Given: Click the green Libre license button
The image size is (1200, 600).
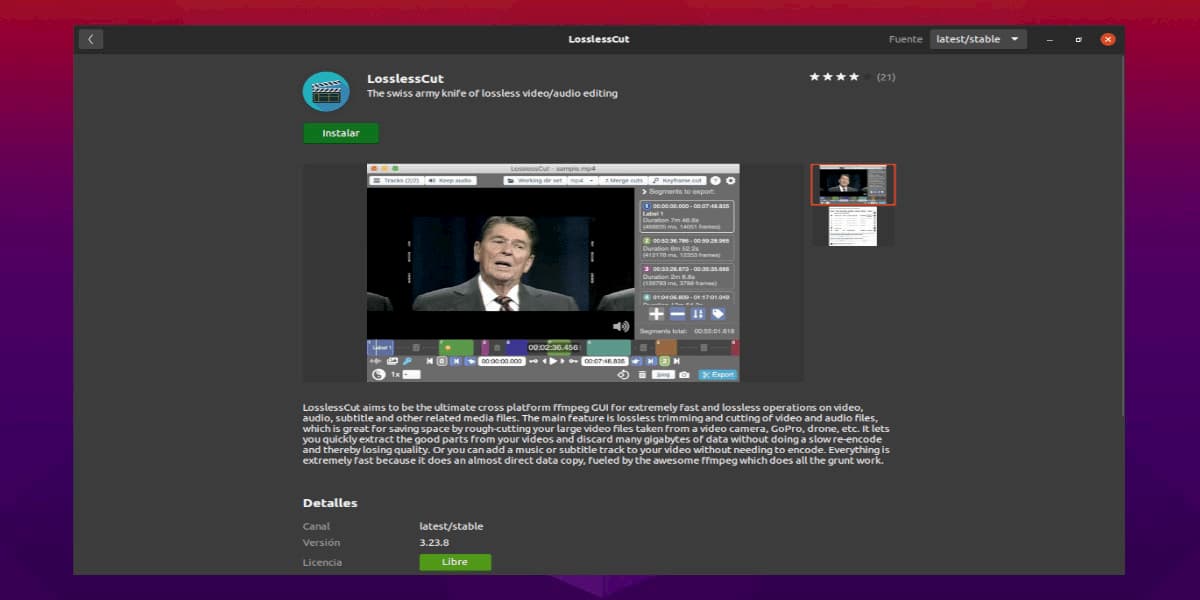Looking at the screenshot, I should point(455,562).
